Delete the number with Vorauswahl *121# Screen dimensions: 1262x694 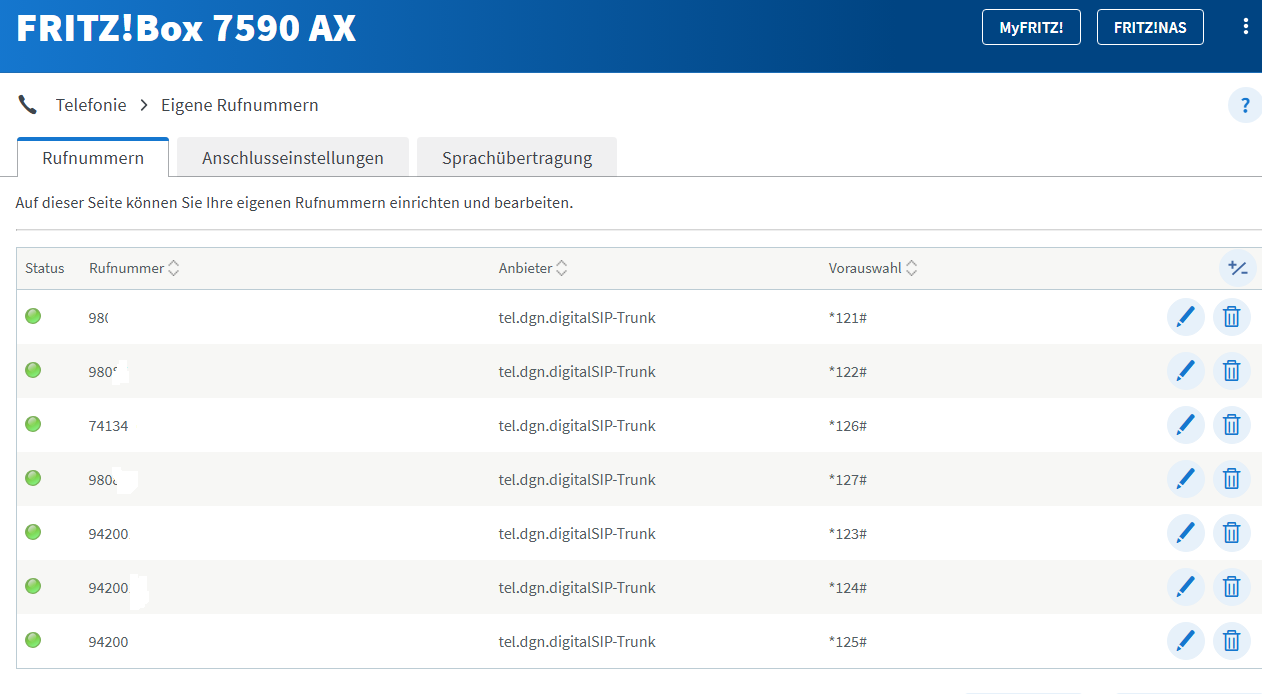click(1232, 317)
